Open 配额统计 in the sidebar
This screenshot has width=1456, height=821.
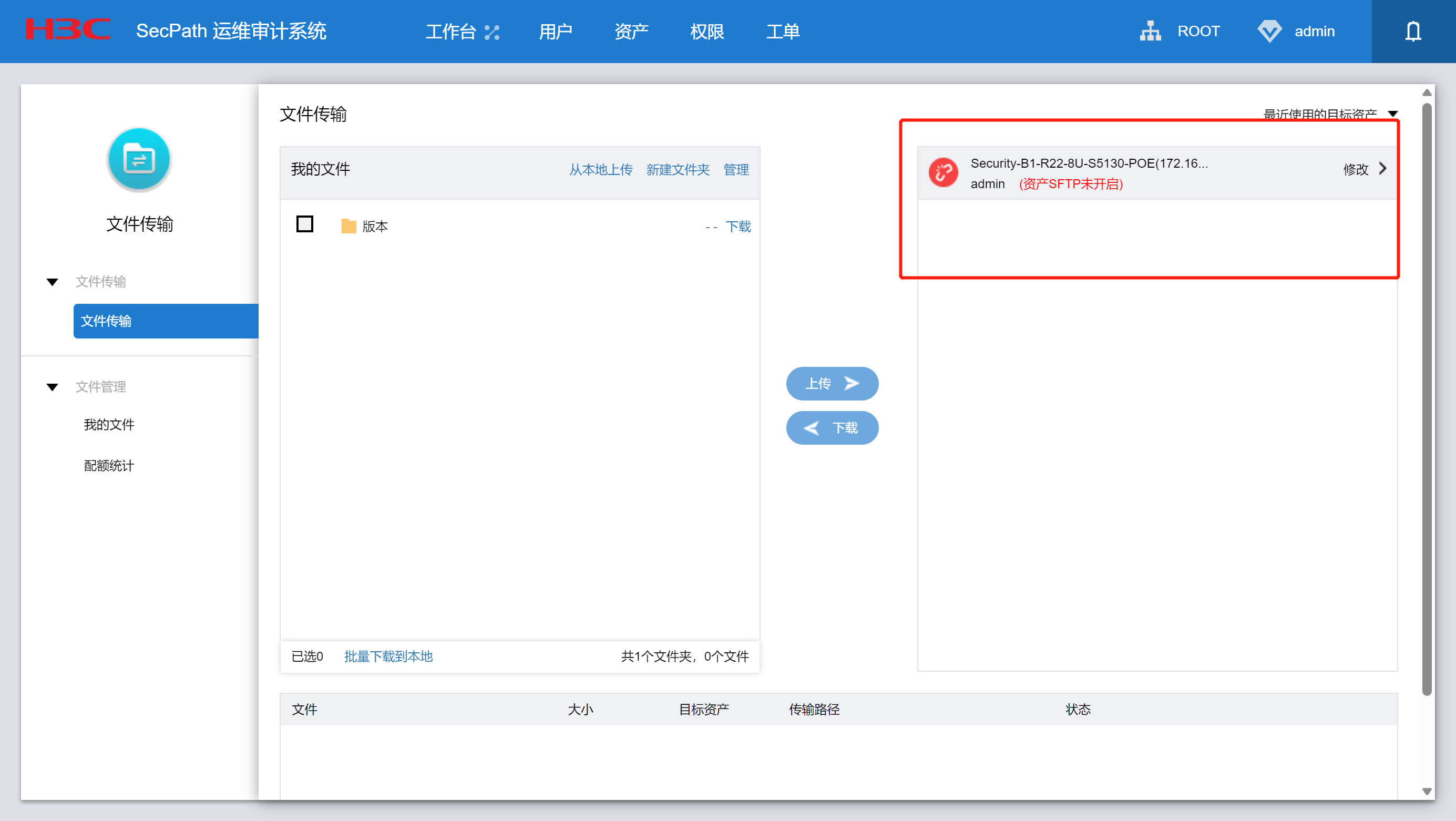click(108, 466)
